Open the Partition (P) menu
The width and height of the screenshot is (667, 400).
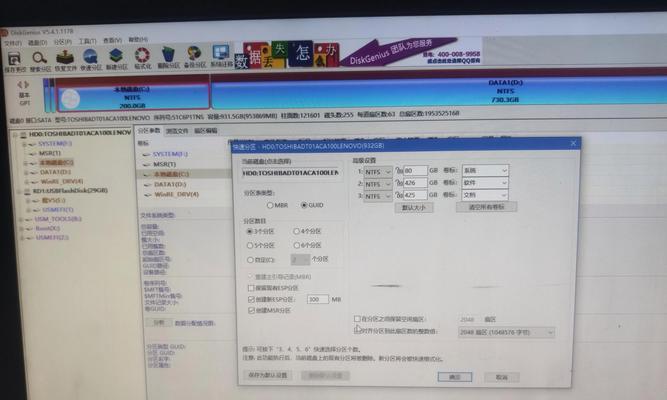[x=63, y=42]
